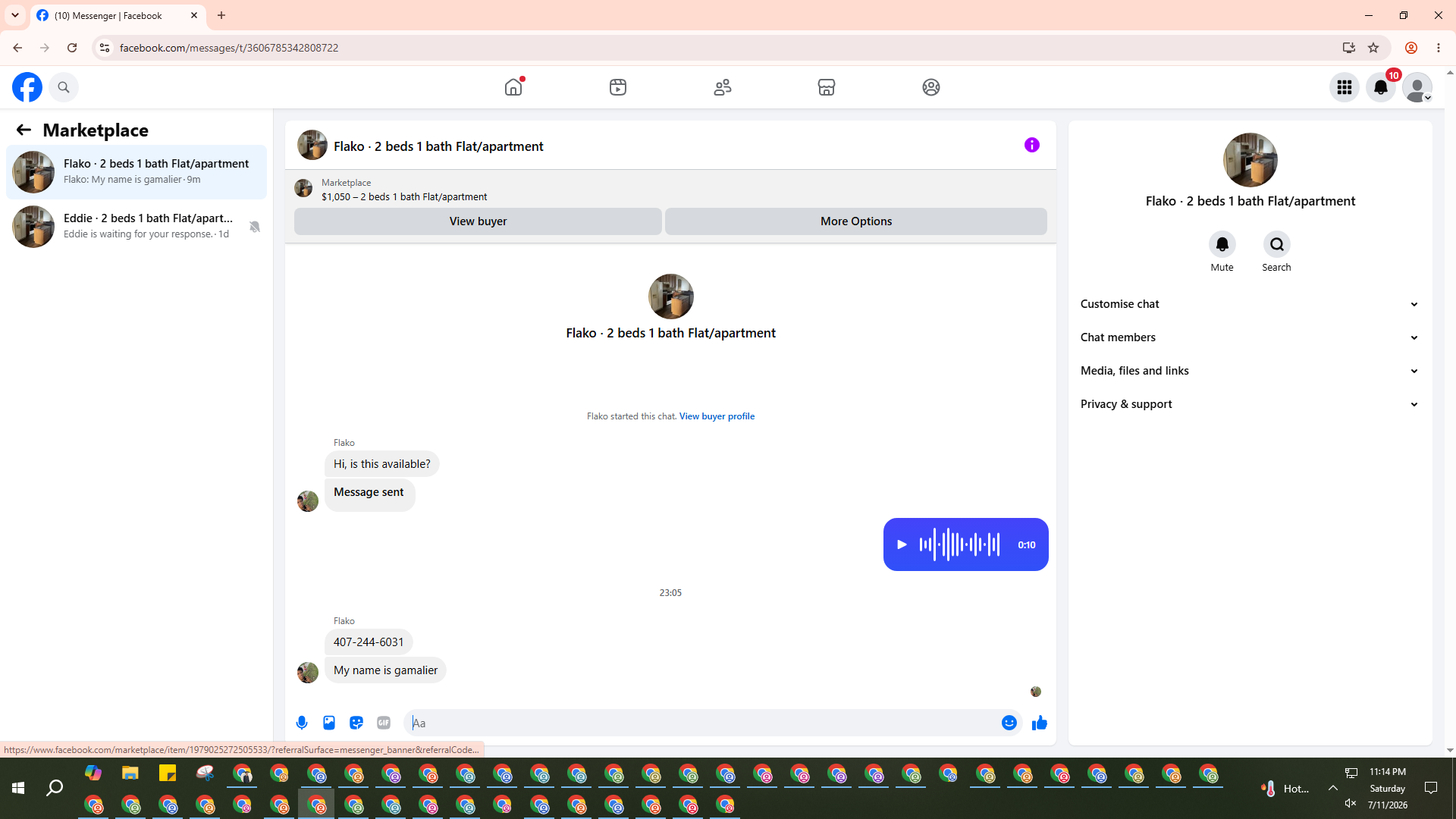Open Windows taskbar search
This screenshot has width=1456, height=819.
tap(55, 789)
